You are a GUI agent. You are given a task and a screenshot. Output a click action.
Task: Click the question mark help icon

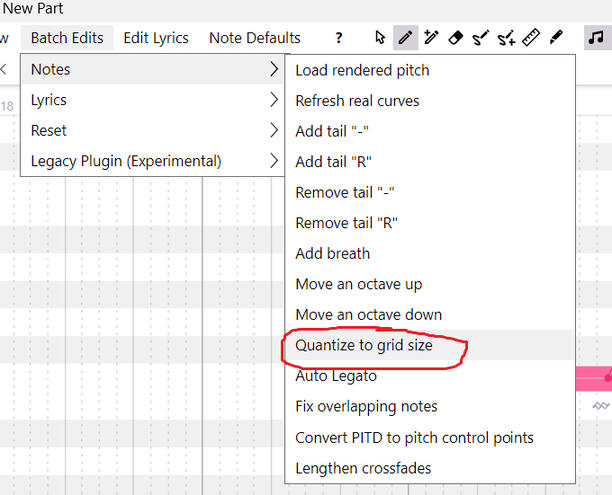(339, 38)
